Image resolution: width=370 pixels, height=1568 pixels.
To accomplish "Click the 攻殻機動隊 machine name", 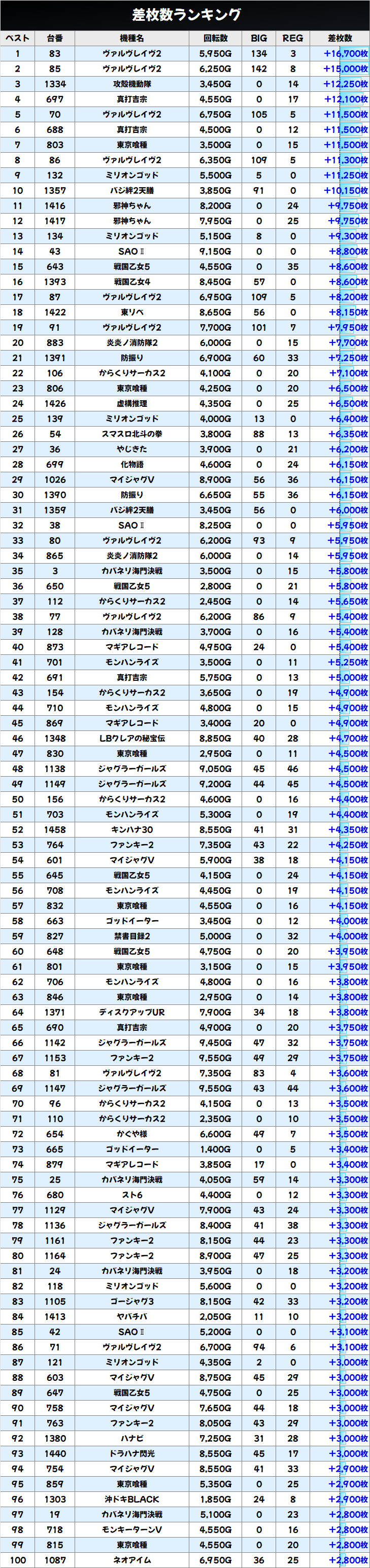I will pos(132,84).
